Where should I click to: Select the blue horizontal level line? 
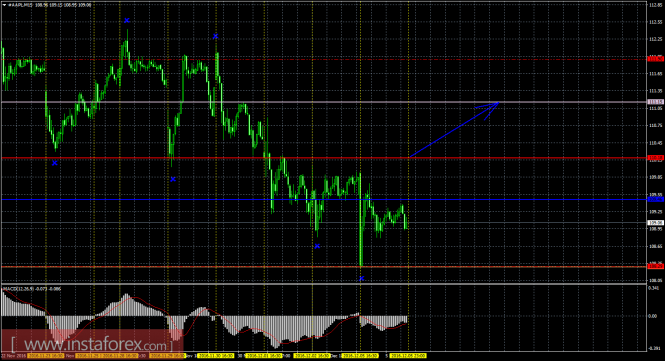point(324,199)
